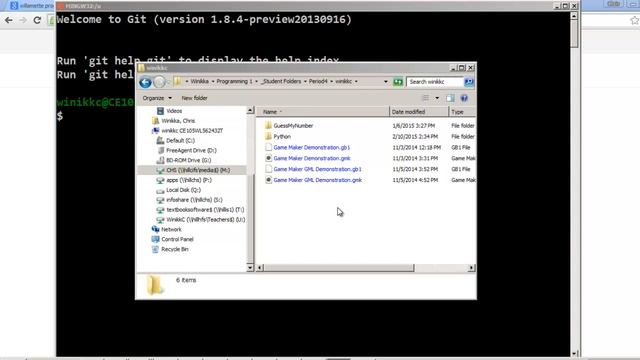Click Python's date modified 2/10/2015 2:34 PM
Screen dimensions: 640x360
coord(415,136)
